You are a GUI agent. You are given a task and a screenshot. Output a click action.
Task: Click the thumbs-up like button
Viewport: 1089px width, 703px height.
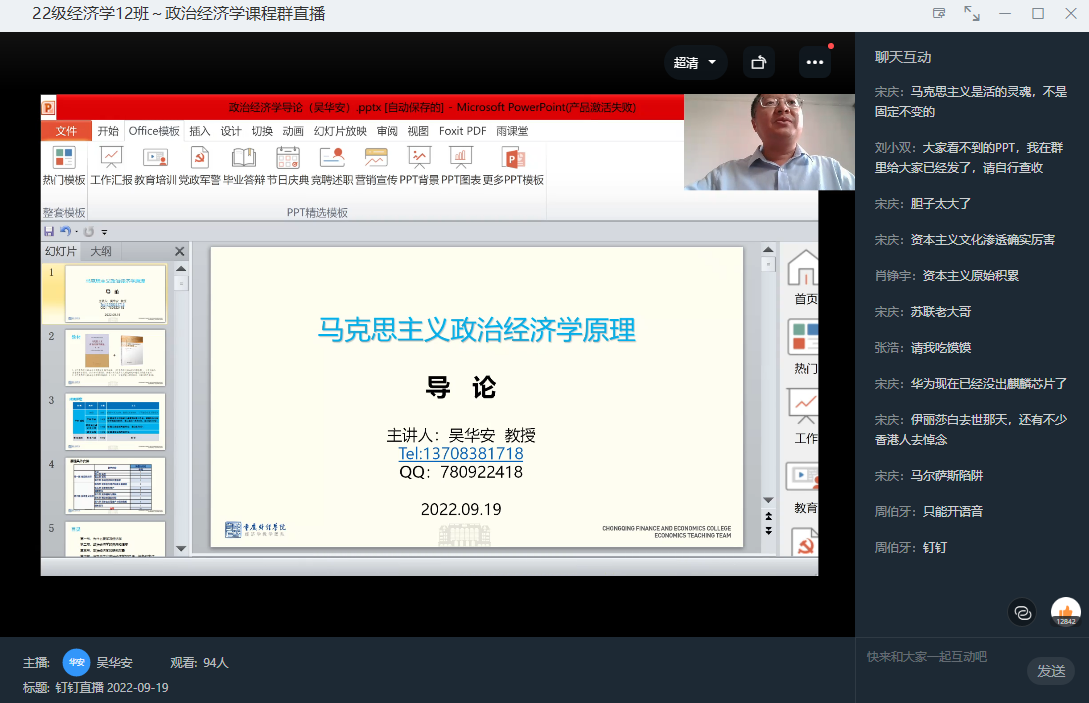pyautogui.click(x=1066, y=611)
